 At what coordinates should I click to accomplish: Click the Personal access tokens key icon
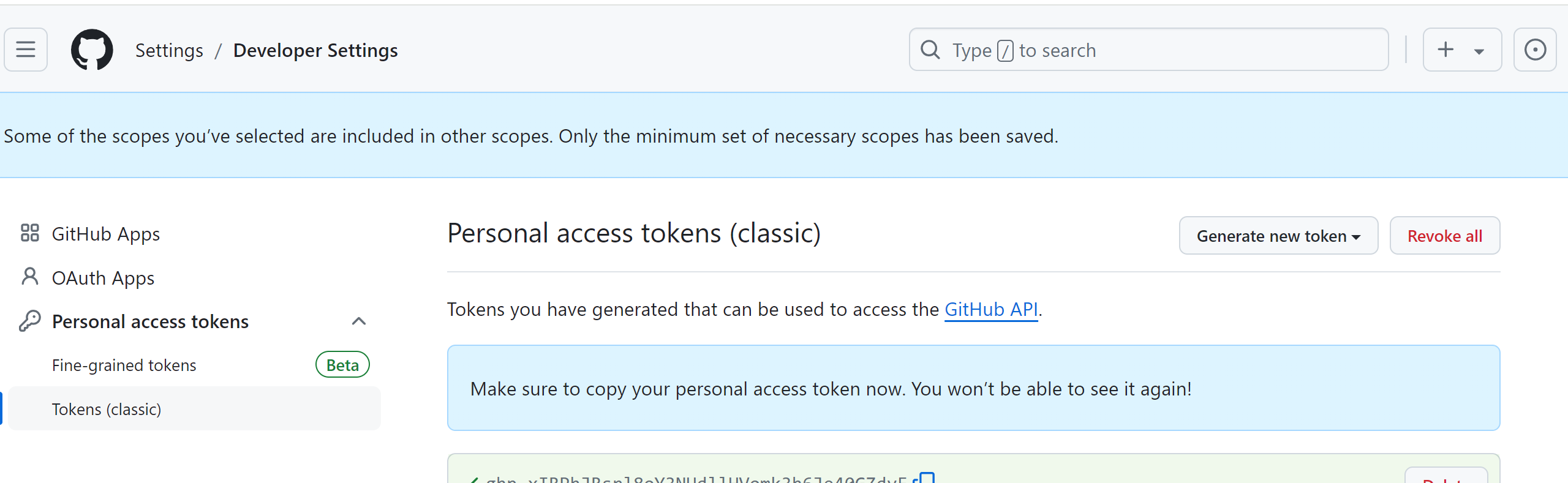[x=28, y=321]
